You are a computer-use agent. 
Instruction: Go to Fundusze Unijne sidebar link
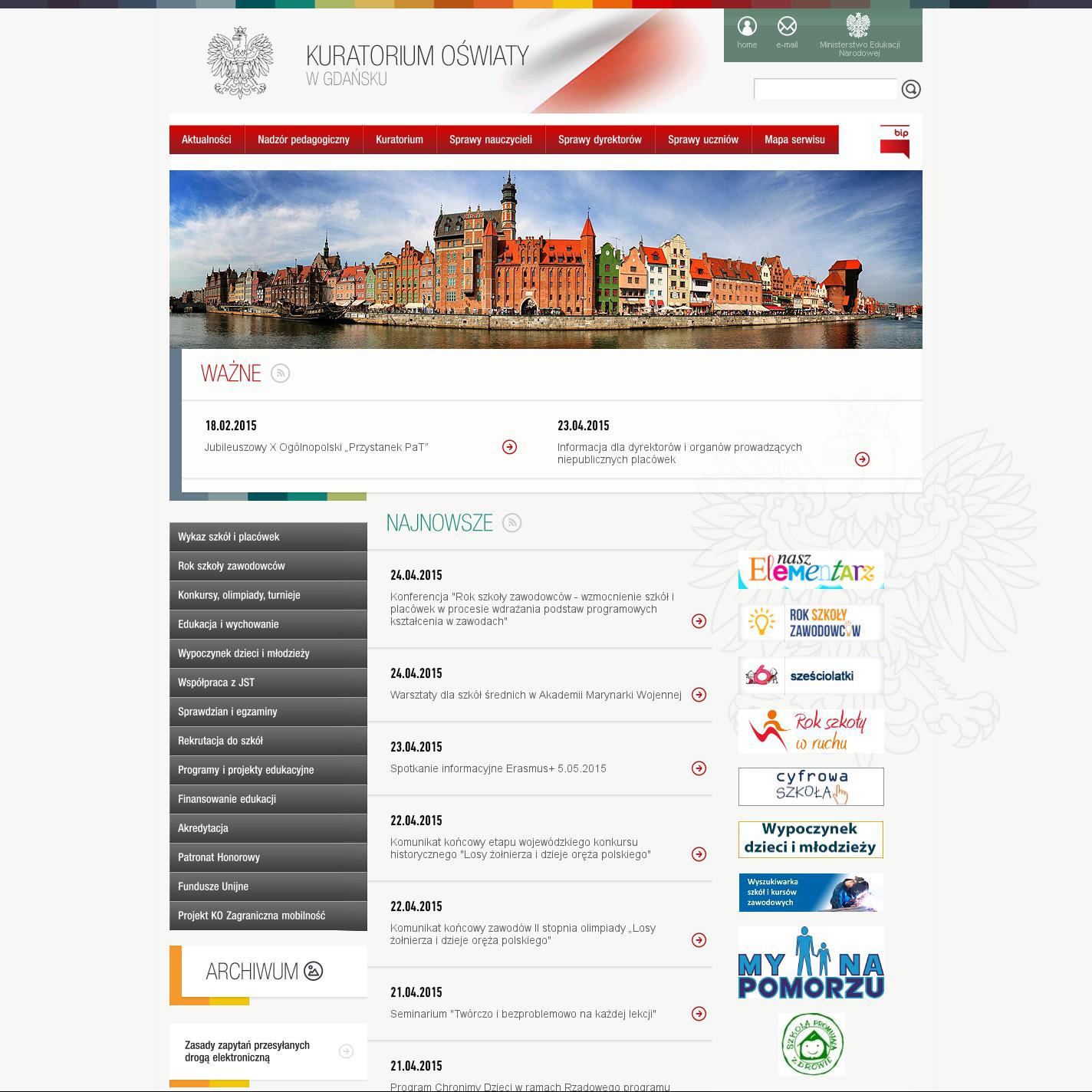tap(213, 886)
